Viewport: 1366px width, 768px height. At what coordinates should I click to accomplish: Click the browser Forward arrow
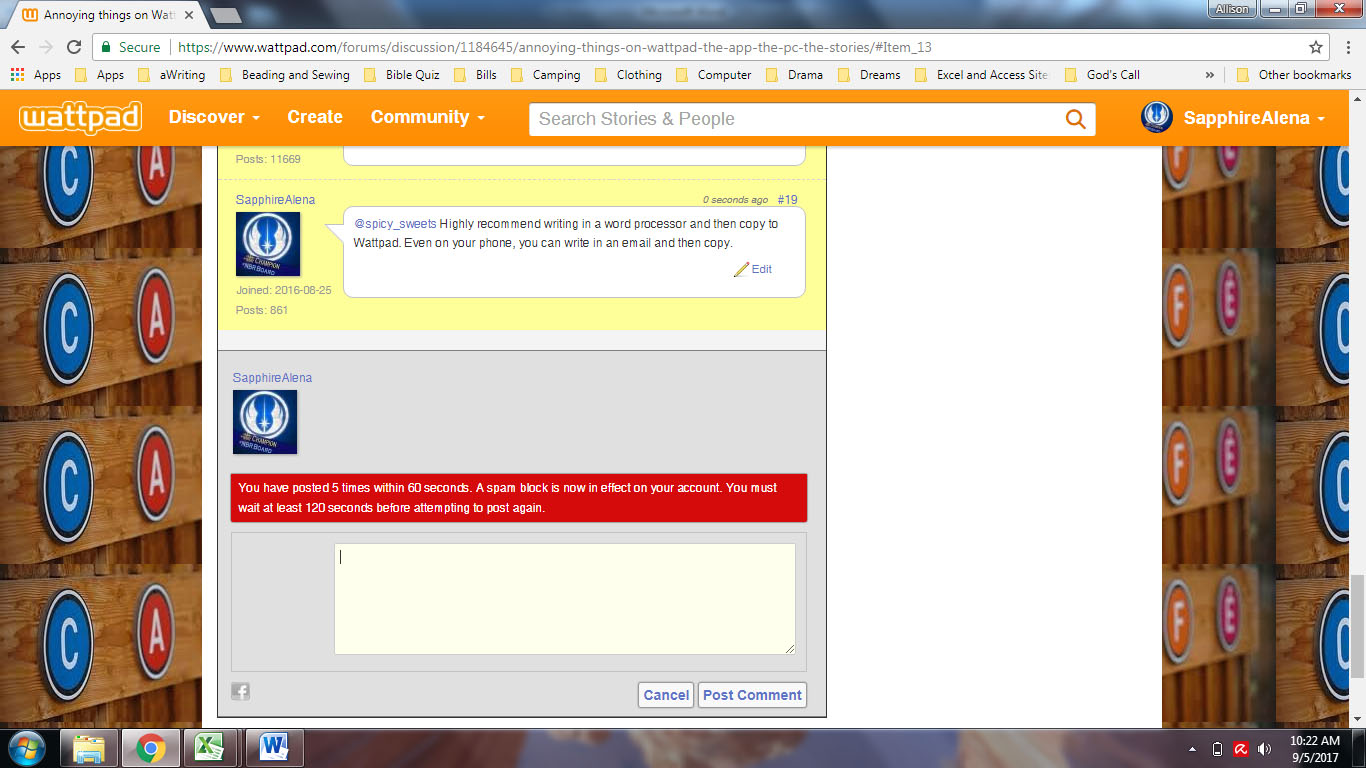(46, 47)
